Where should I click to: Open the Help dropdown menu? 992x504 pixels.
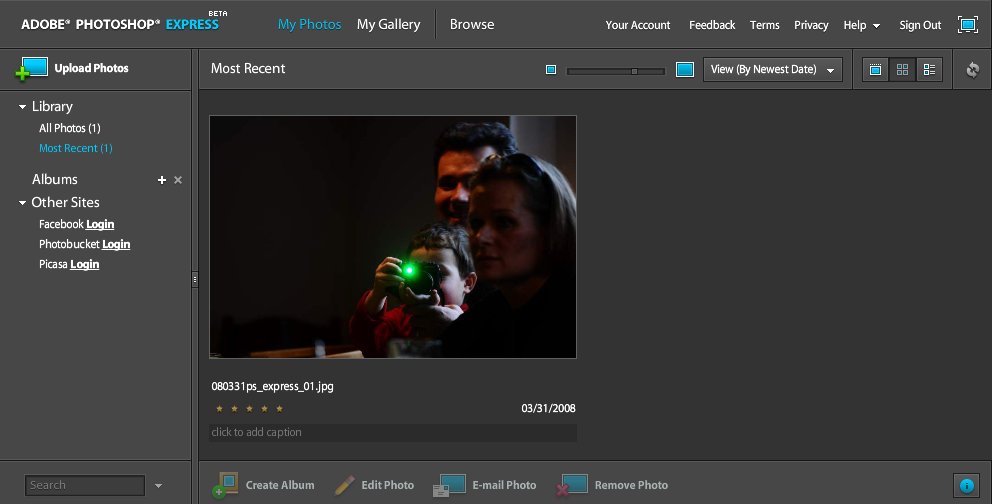pos(861,25)
